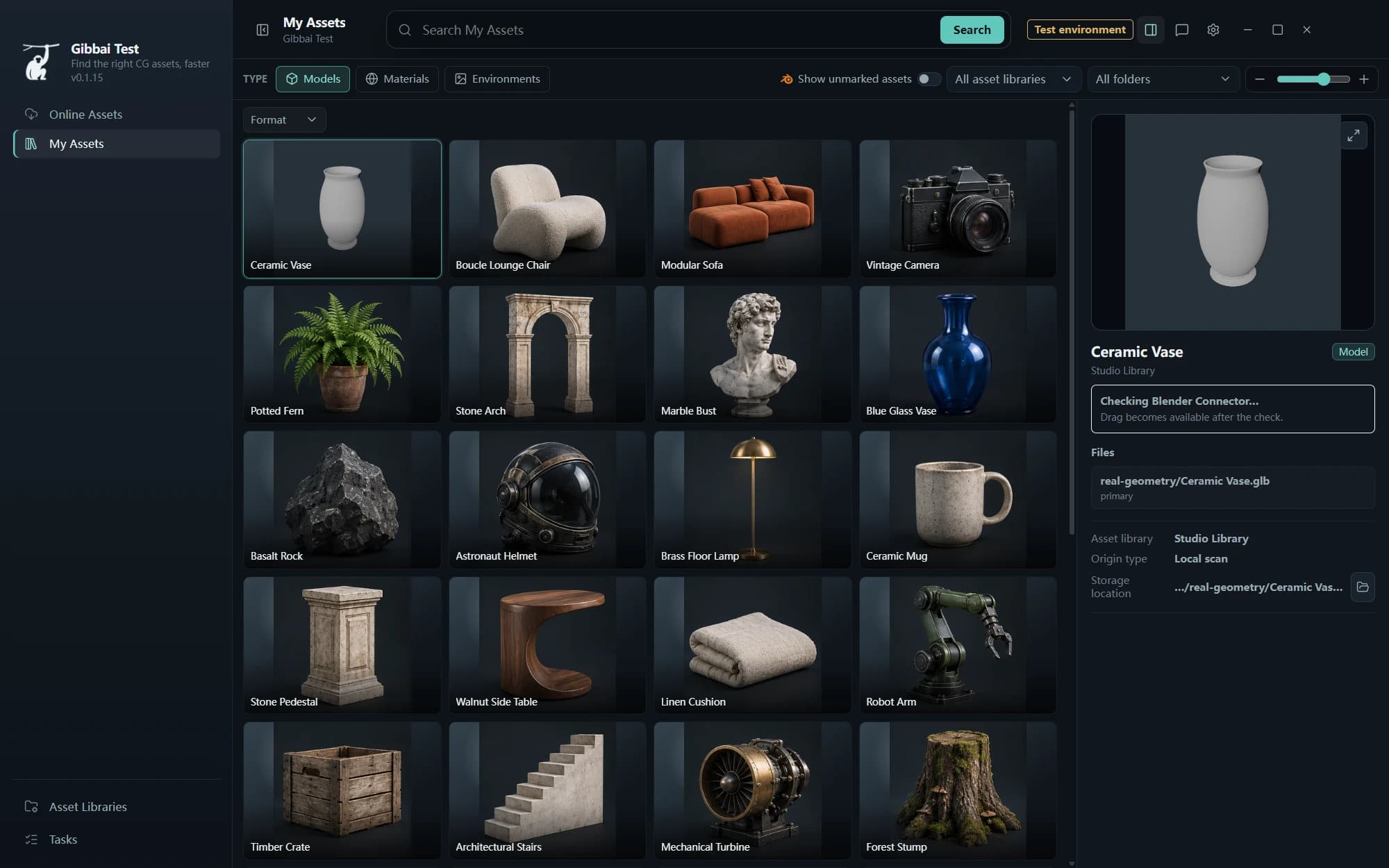1389x868 pixels.
Task: Click the Gibbai gibbon logo
Action: pos(40,62)
